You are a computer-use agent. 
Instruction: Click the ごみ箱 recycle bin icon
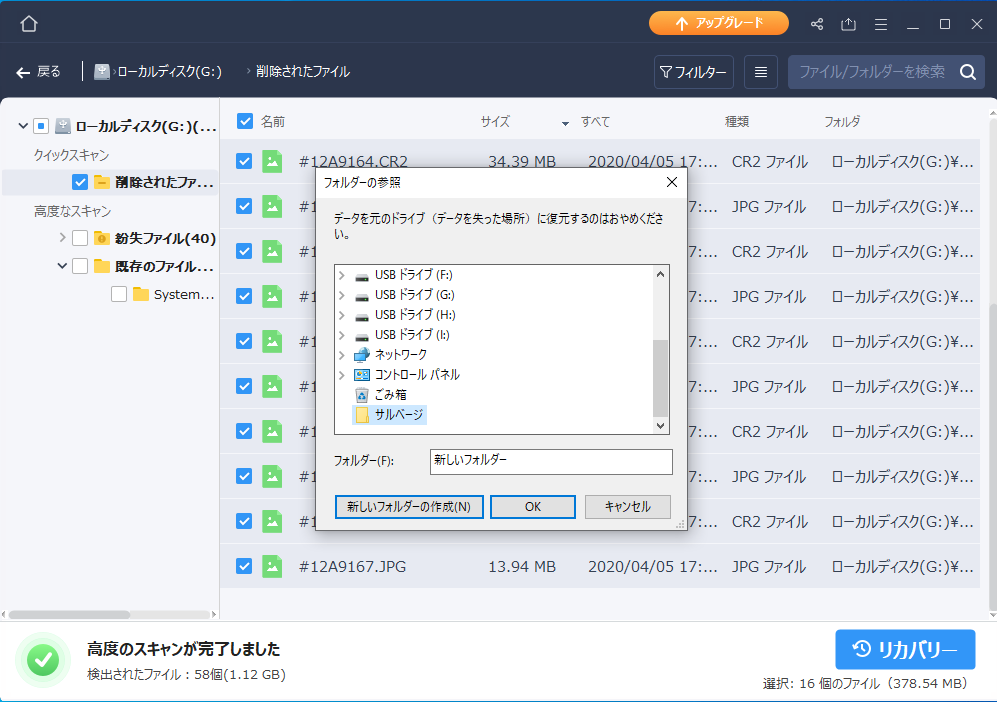tap(362, 395)
